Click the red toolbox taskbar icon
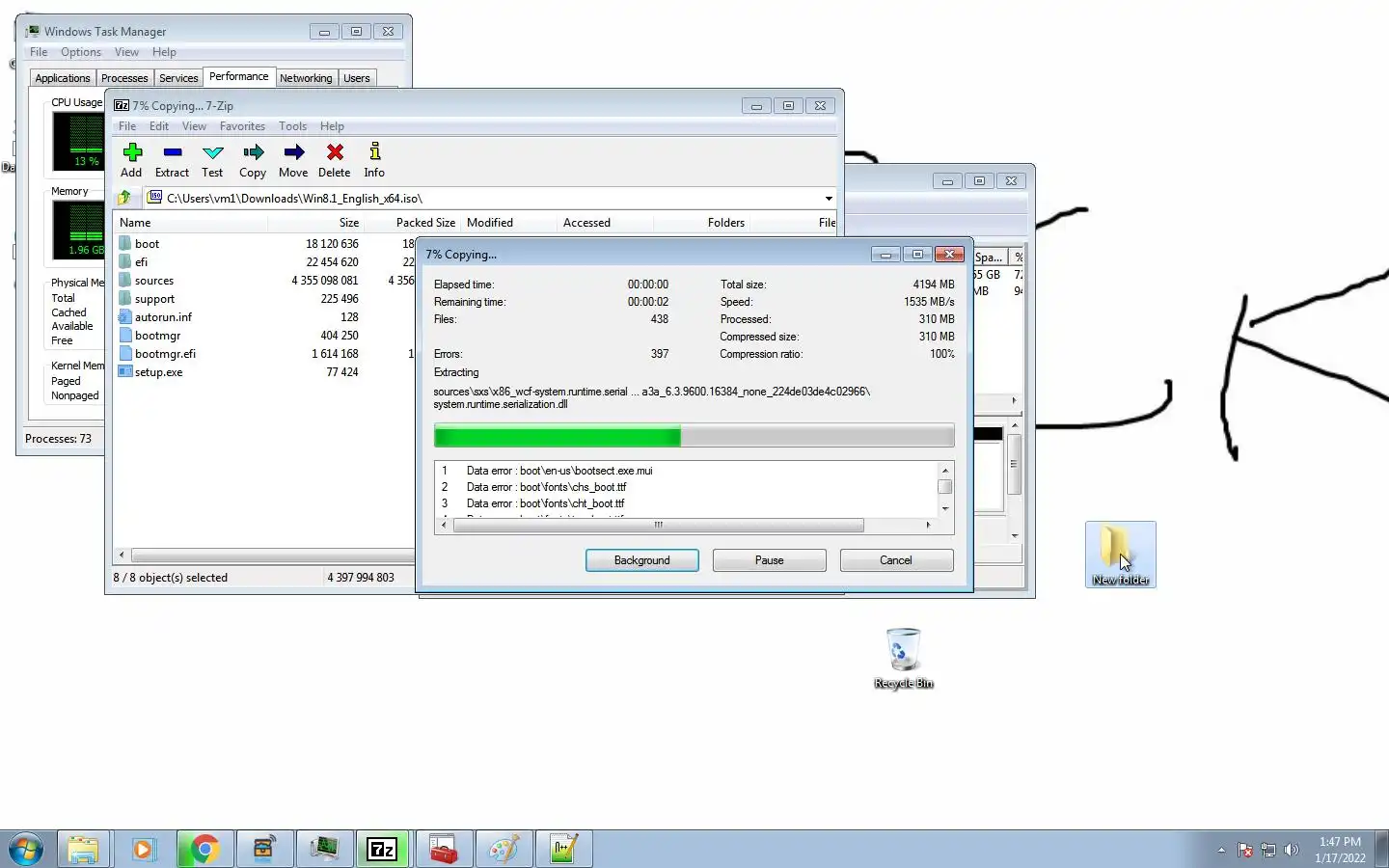This screenshot has height=868, width=1389. 443,850
